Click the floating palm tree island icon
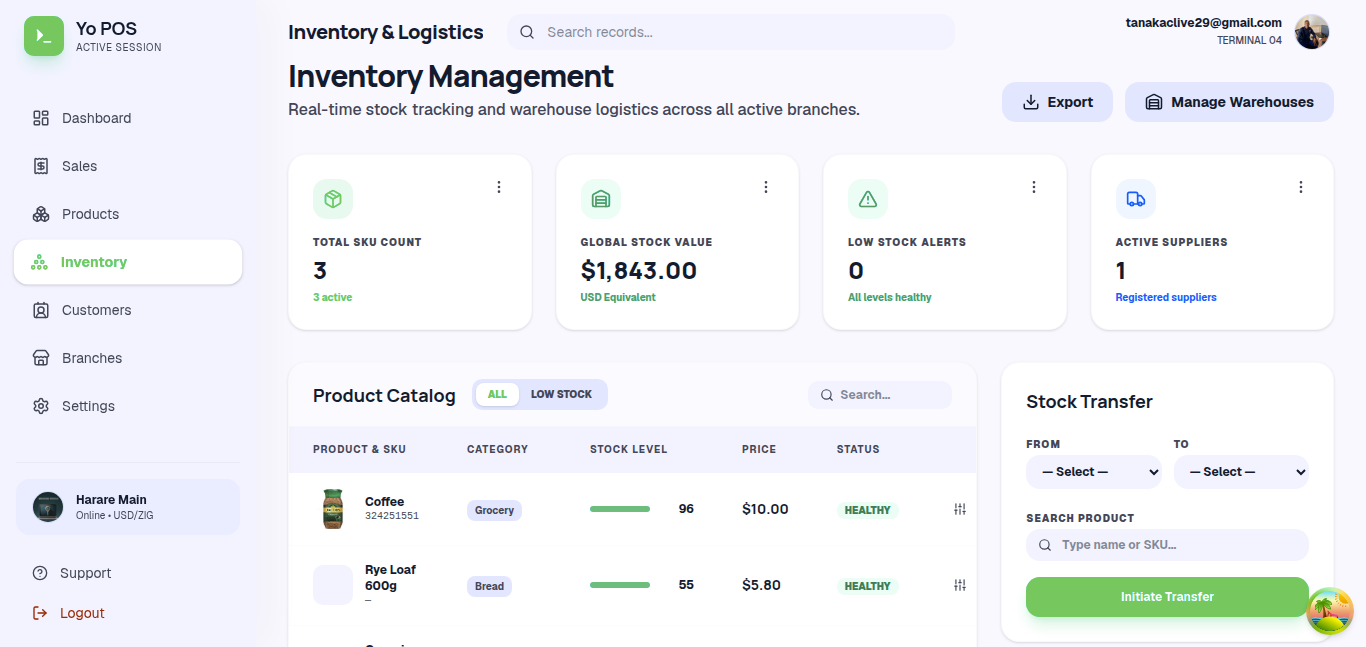Screen dimensions: 1366x647 click(1330, 611)
